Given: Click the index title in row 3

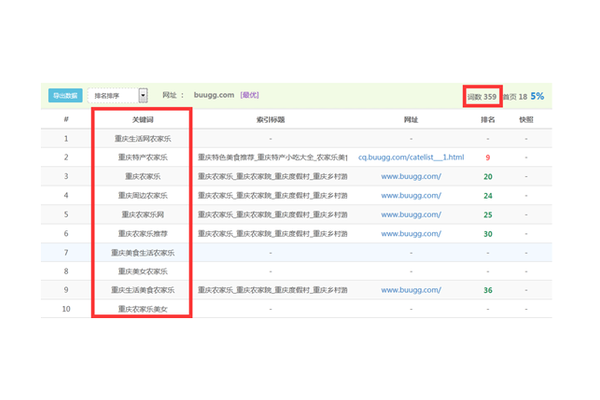Looking at the screenshot, I should click(272, 176).
